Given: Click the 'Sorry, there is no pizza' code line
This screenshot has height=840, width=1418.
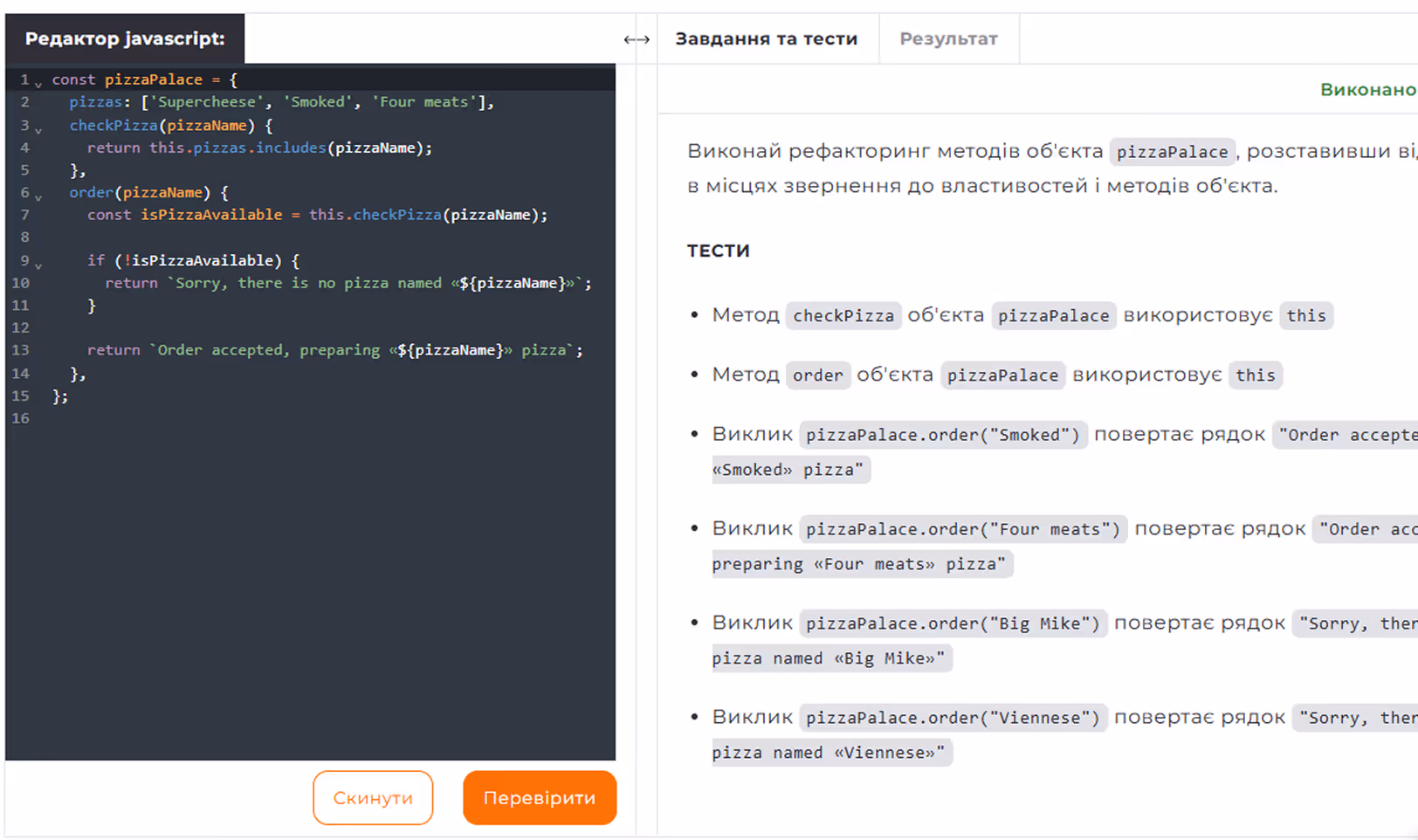Looking at the screenshot, I should click(348, 283).
